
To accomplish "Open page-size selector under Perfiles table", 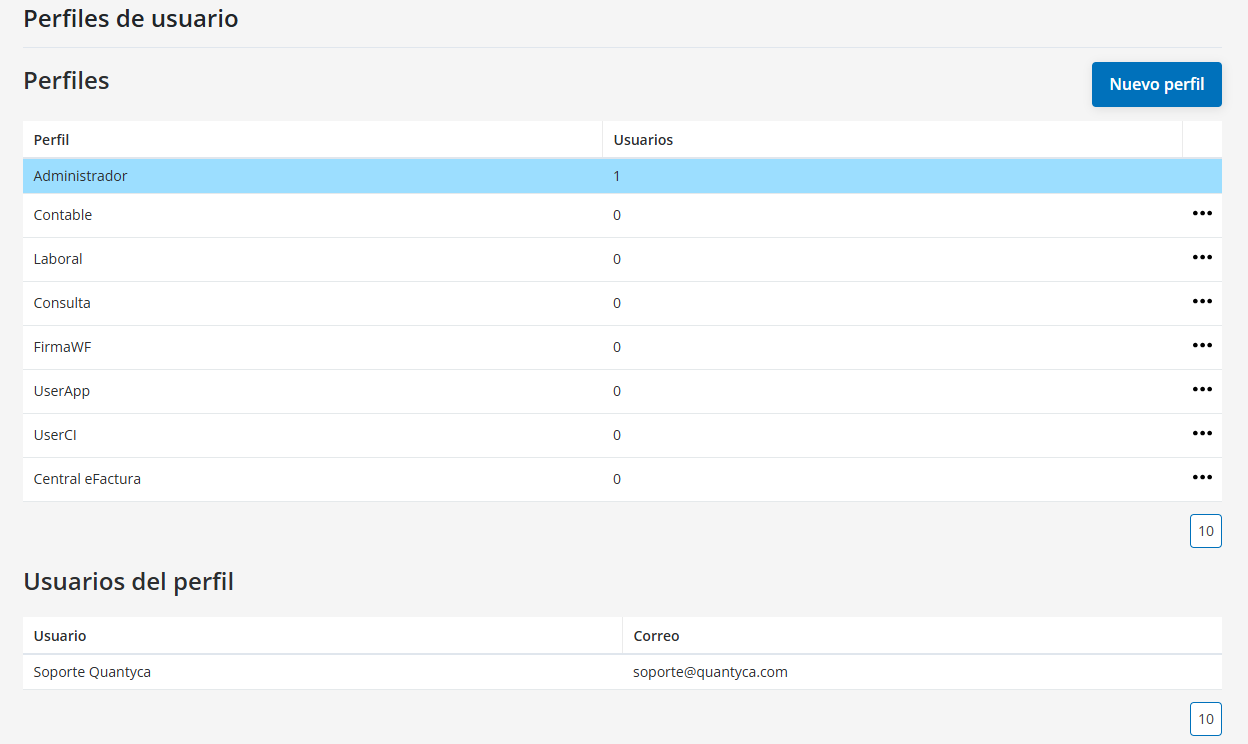I will coord(1206,531).
